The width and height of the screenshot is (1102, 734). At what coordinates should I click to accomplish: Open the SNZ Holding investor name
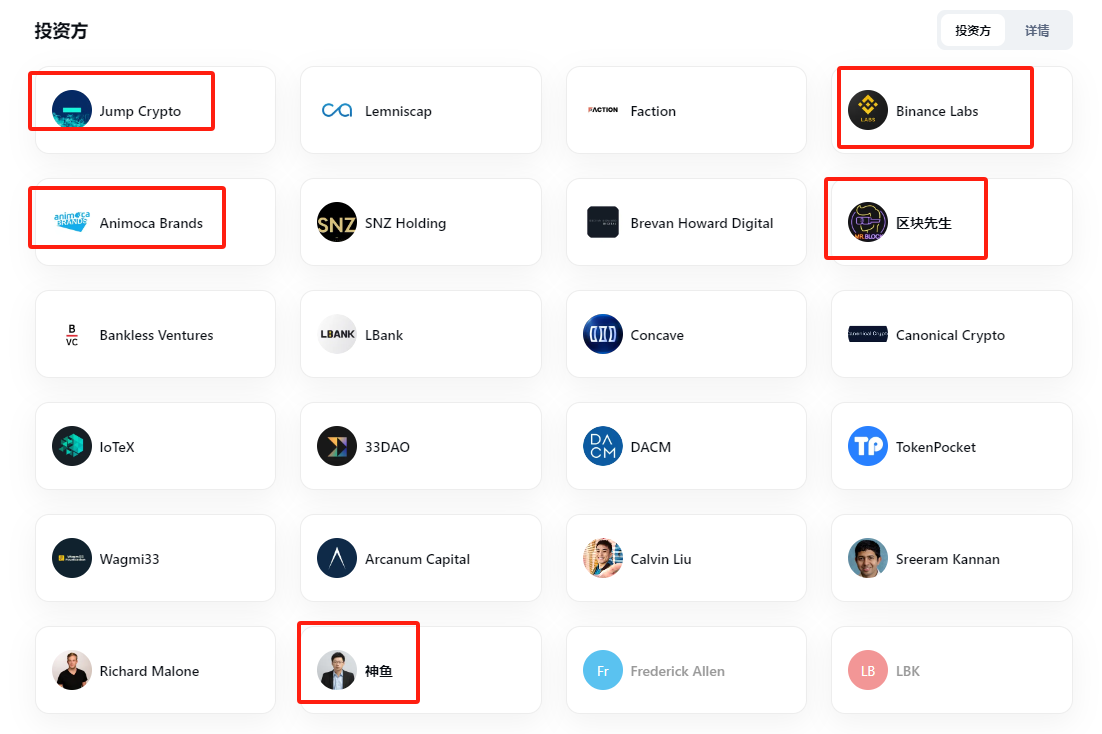click(406, 223)
